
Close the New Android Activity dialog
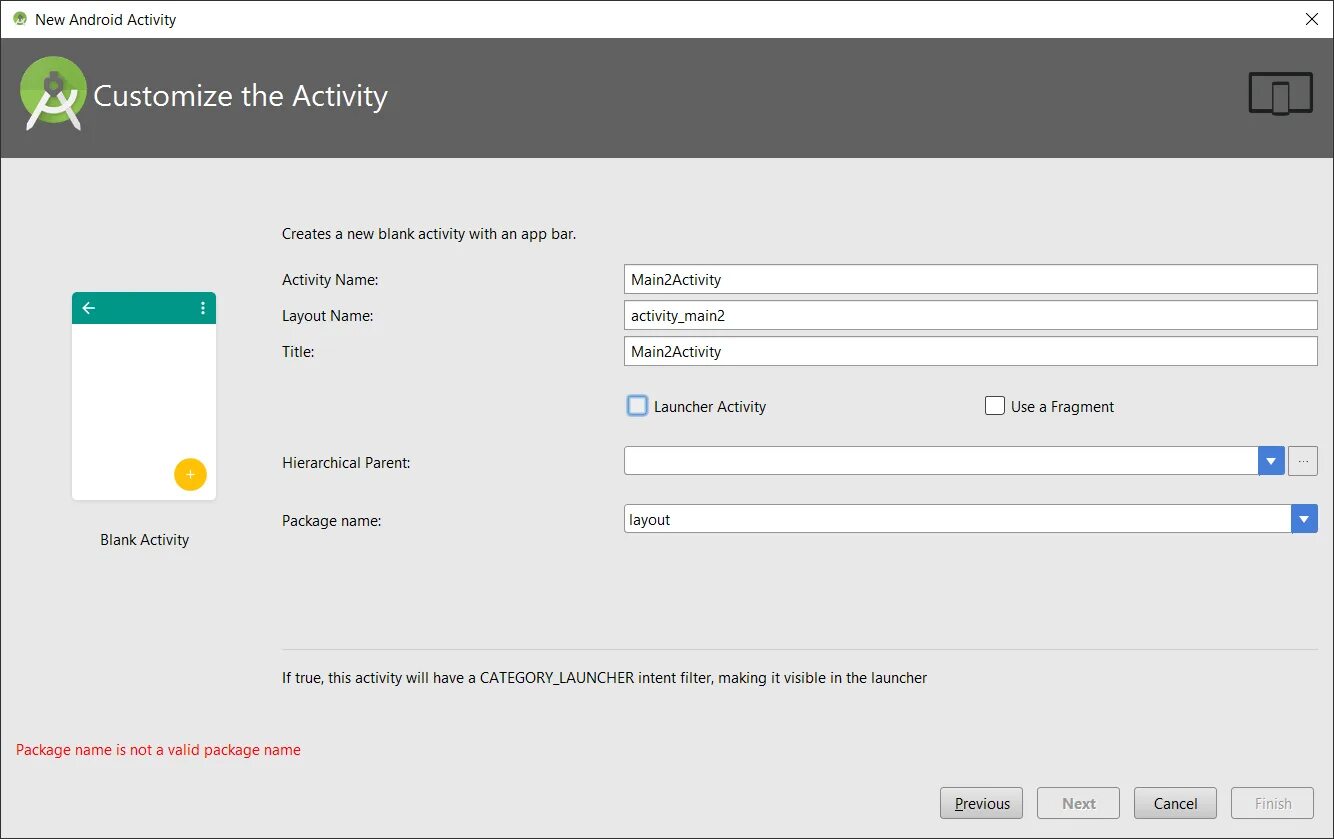[1311, 19]
